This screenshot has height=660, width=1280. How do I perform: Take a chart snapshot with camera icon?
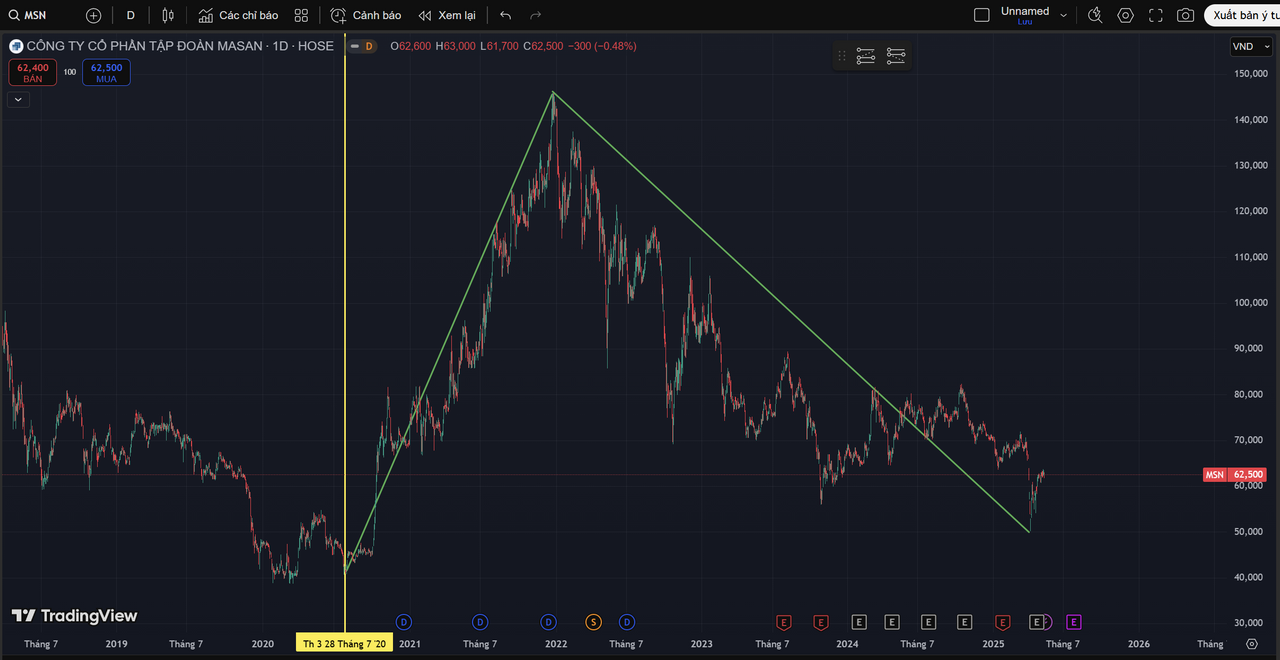click(x=1185, y=15)
